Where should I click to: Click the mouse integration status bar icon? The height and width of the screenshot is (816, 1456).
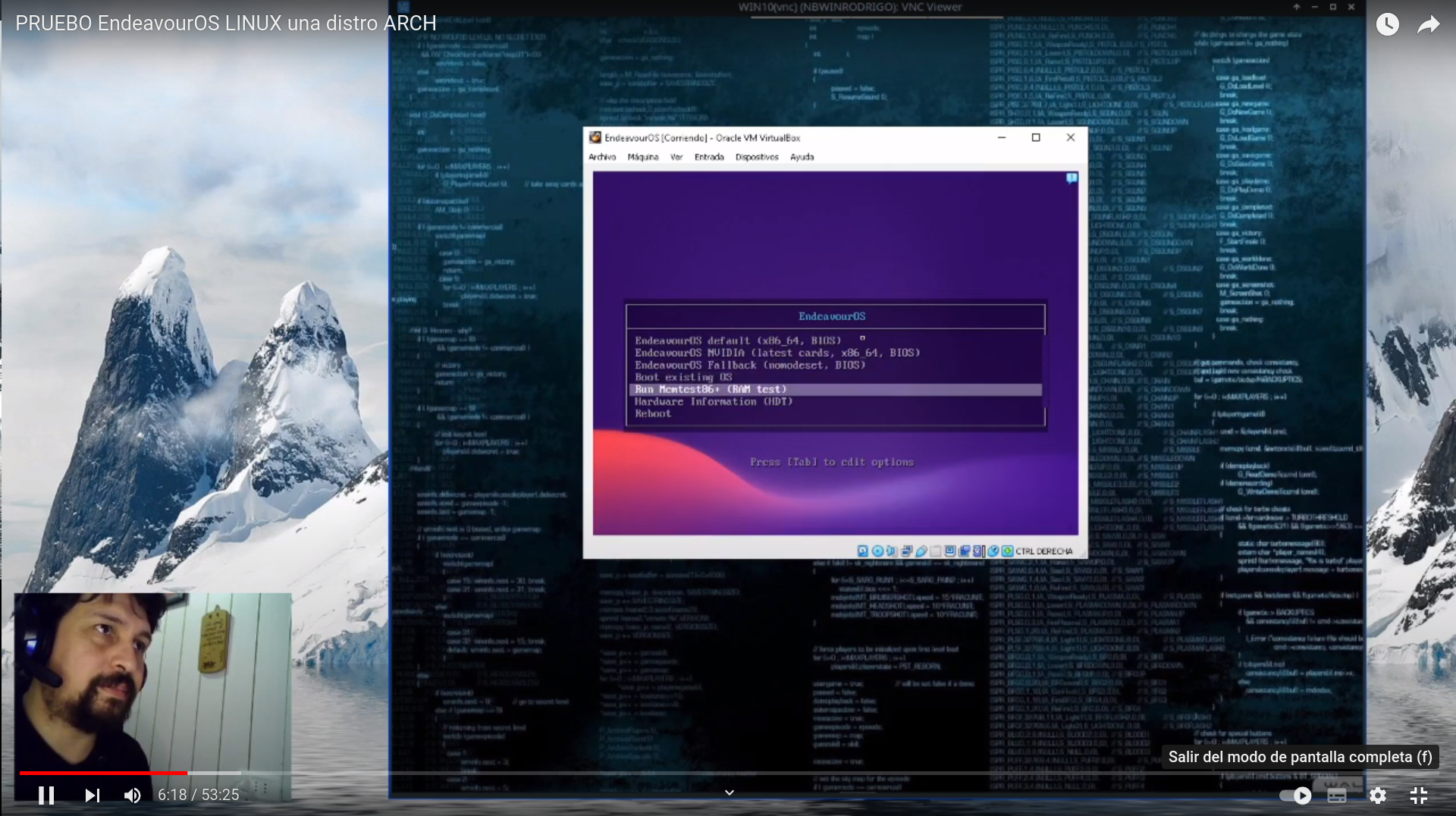click(x=993, y=551)
